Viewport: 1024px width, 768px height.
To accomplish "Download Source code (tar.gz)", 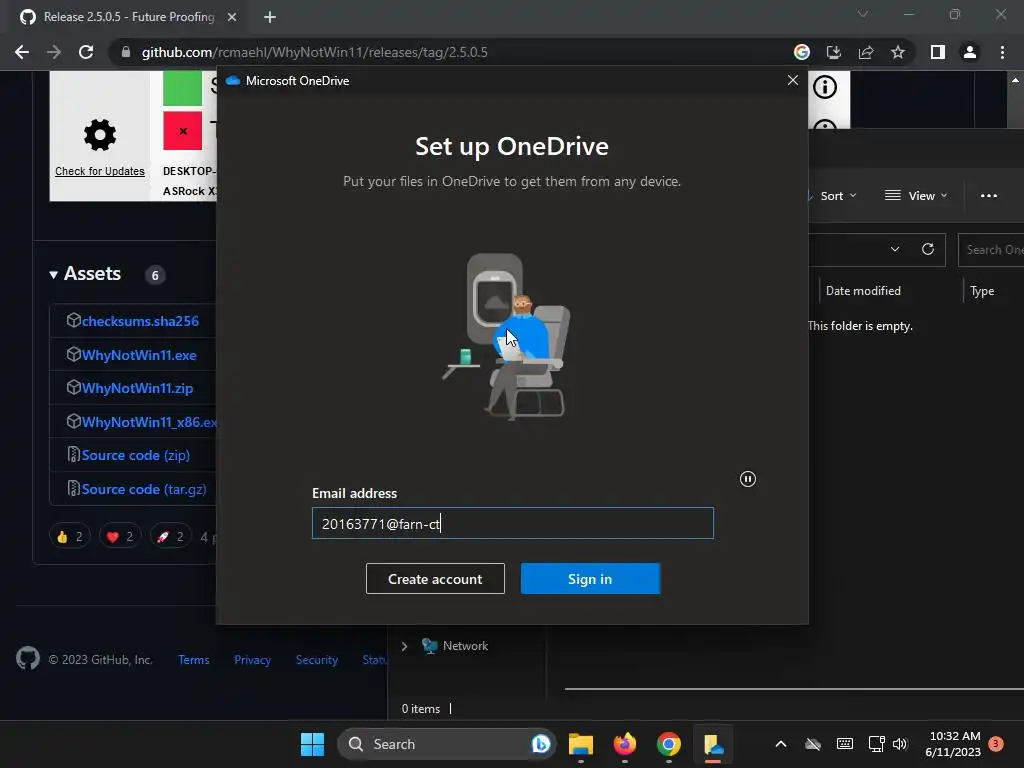I will click(144, 489).
